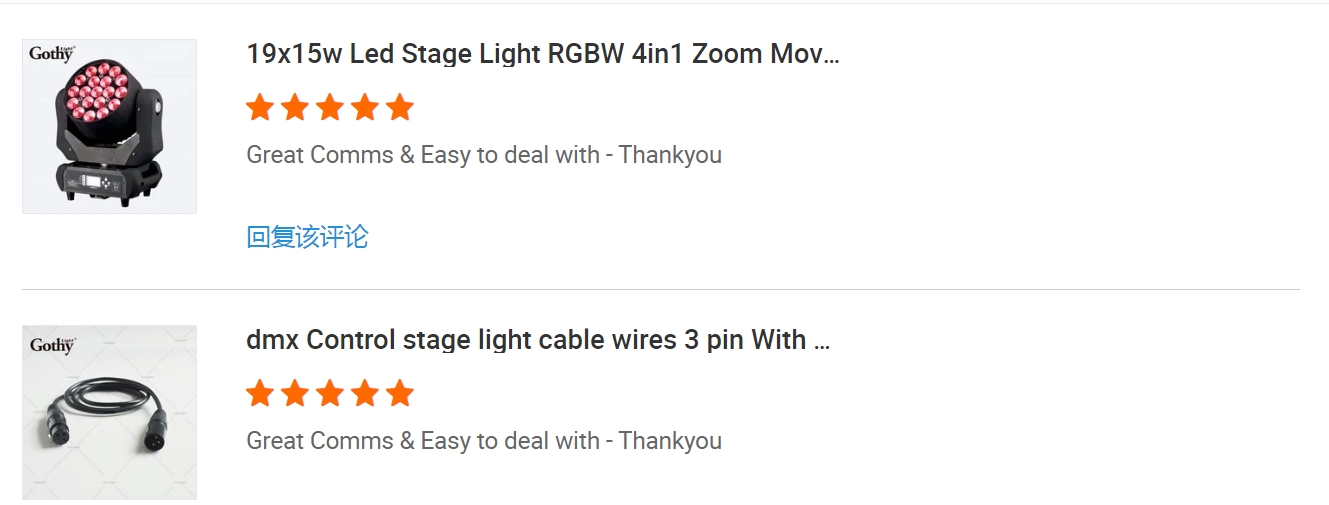Select review text under dmx cable
Image resolution: width=1329 pixels, height=505 pixels.
(484, 441)
